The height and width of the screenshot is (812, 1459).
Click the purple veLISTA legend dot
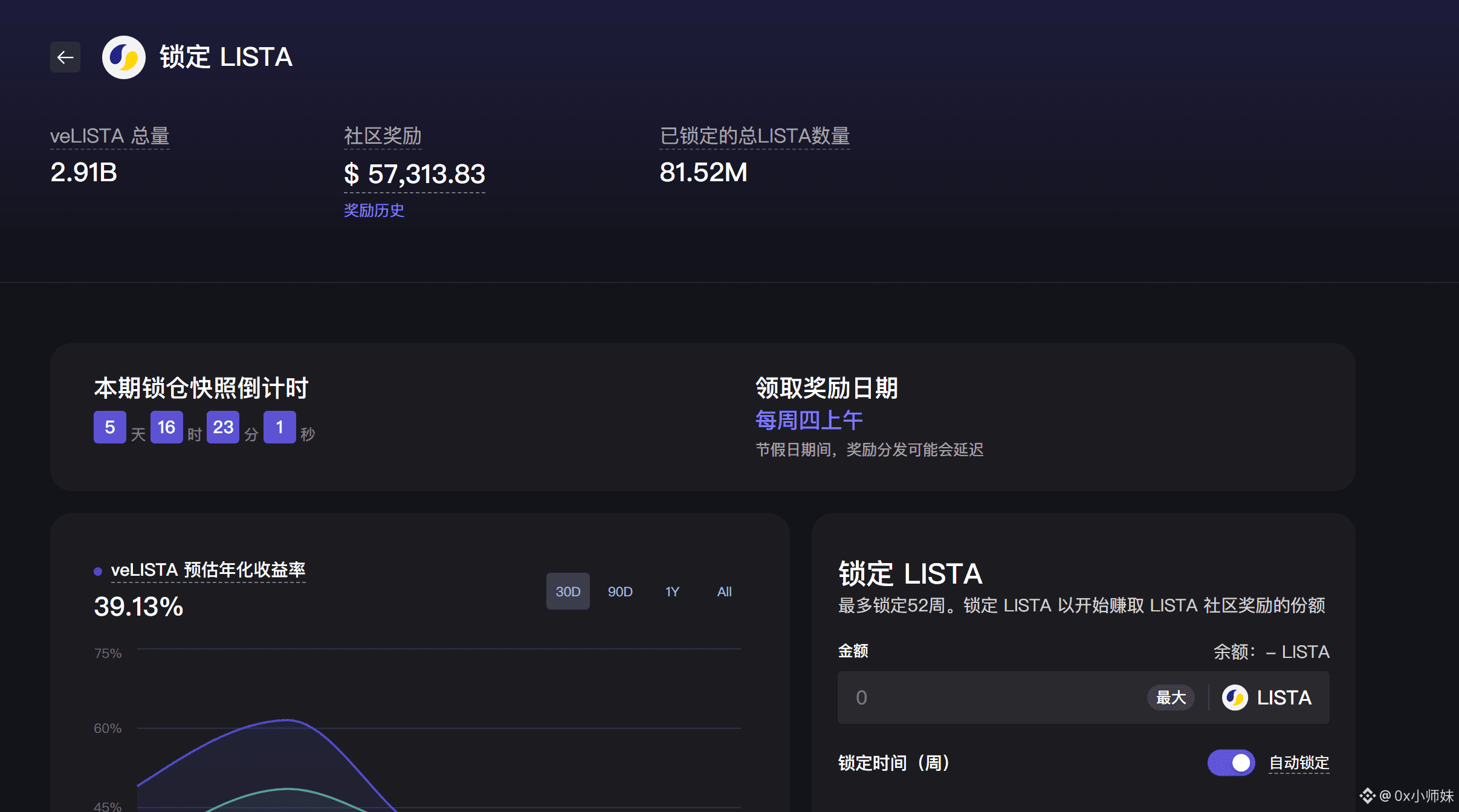click(x=98, y=571)
